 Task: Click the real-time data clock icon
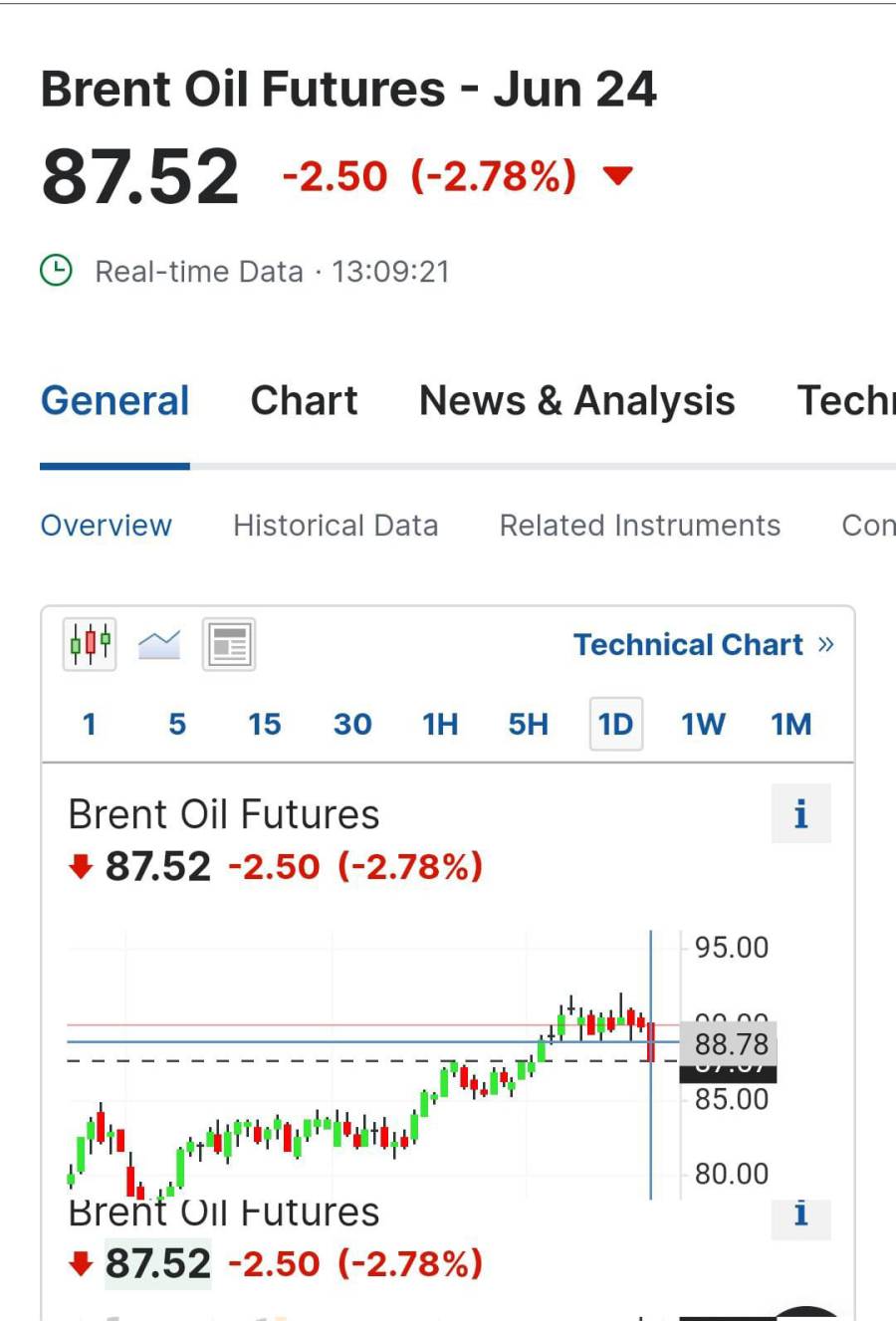56,271
